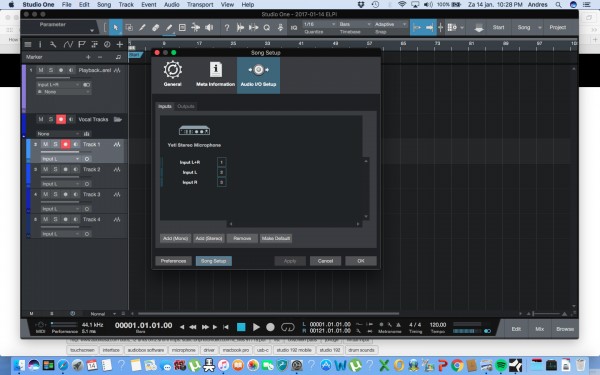Toggle record arm on Track 1
The image size is (600, 375).
click(65, 144)
